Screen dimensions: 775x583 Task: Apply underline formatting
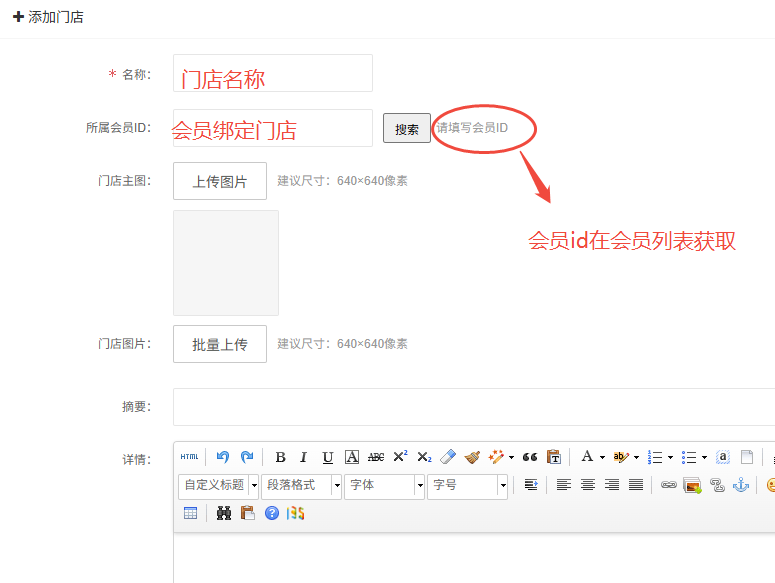coord(328,457)
